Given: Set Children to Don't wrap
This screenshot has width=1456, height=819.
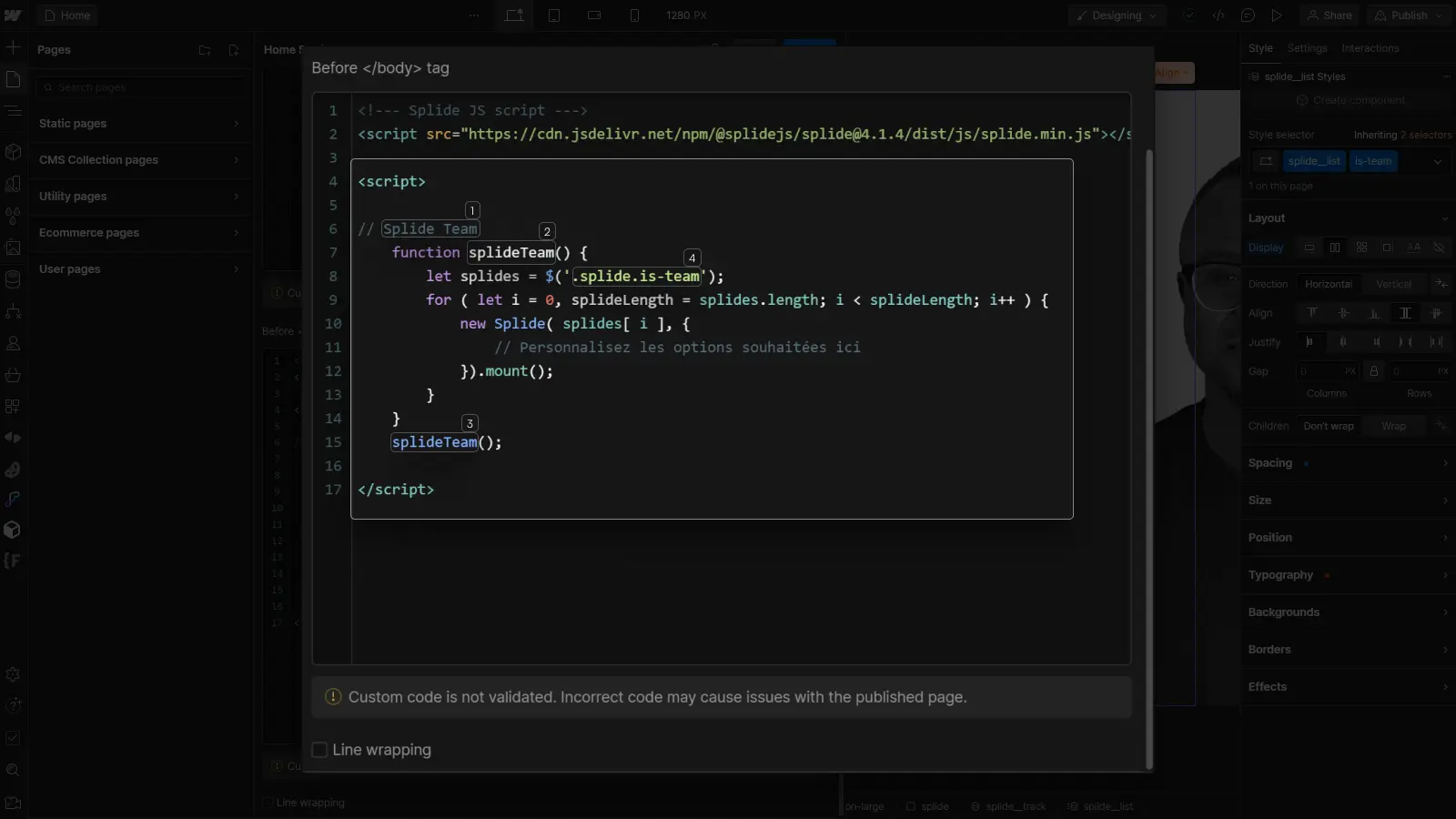Looking at the screenshot, I should pos(1329,426).
